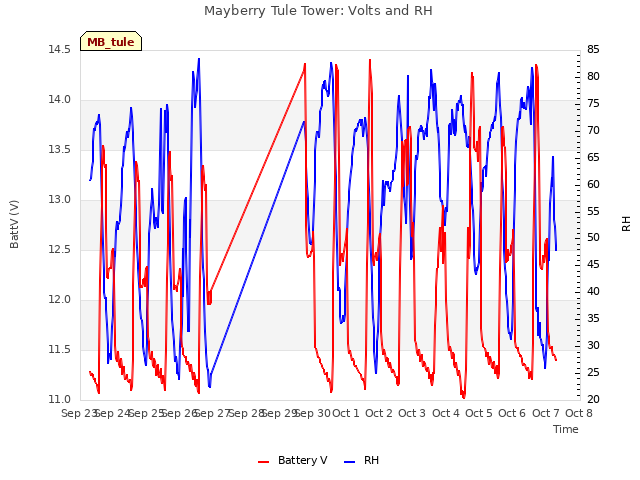Click the 45 RH tick label

(593, 265)
